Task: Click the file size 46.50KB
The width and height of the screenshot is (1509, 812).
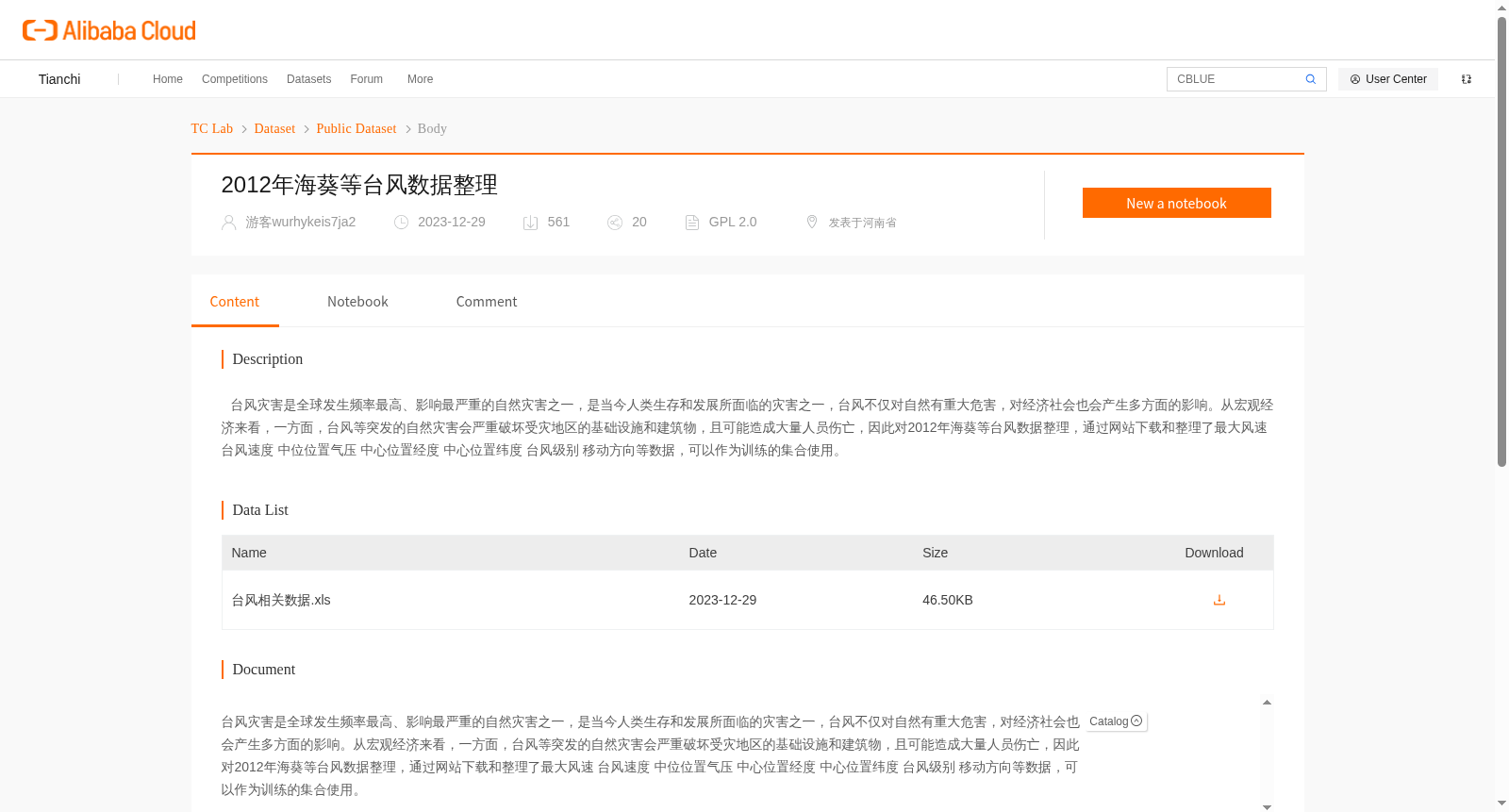Action: click(948, 600)
